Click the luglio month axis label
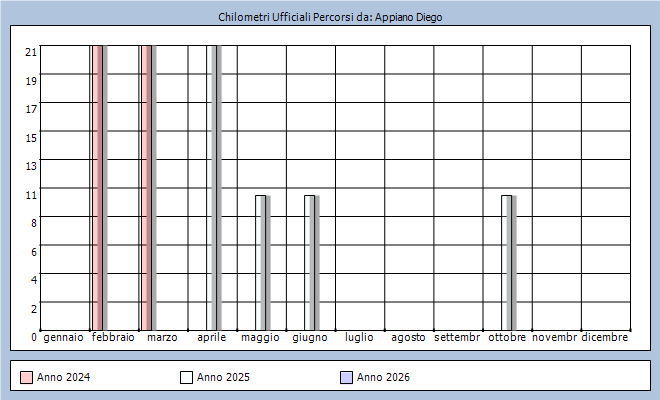This screenshot has height=400, width=660. coord(359,338)
